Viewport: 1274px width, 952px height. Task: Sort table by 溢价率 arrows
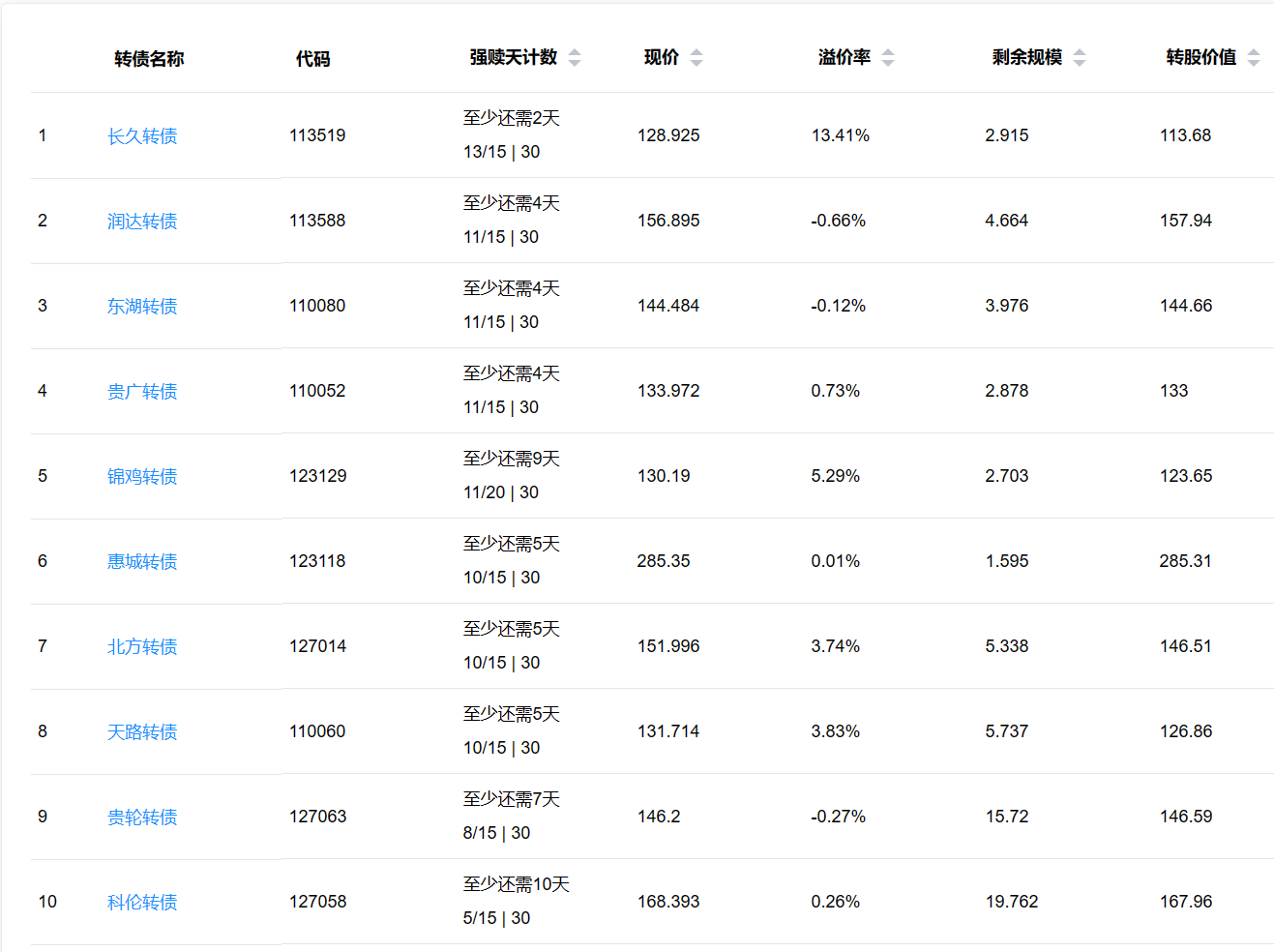click(888, 58)
